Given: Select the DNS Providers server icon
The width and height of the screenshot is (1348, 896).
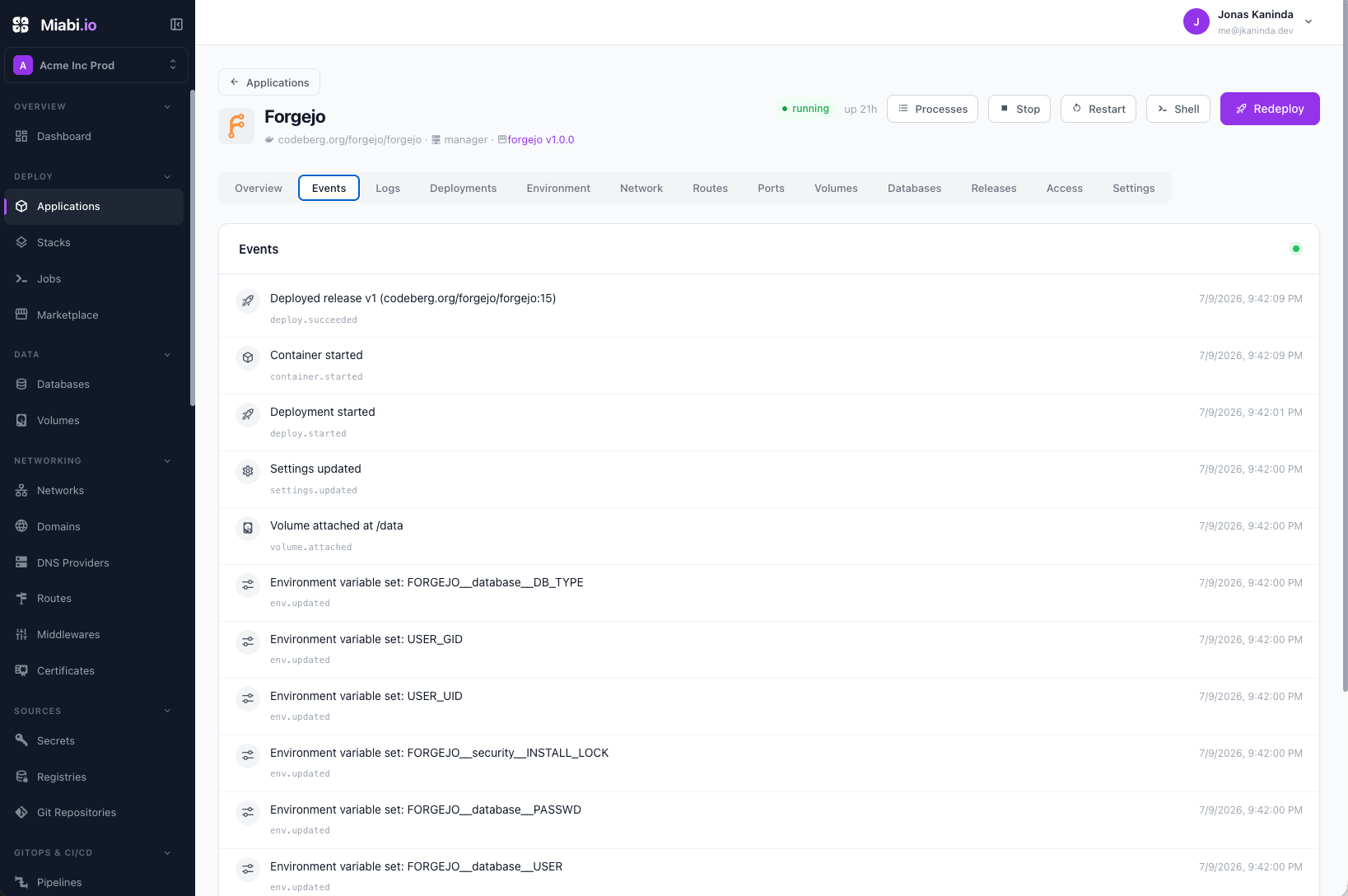Looking at the screenshot, I should click(21, 562).
